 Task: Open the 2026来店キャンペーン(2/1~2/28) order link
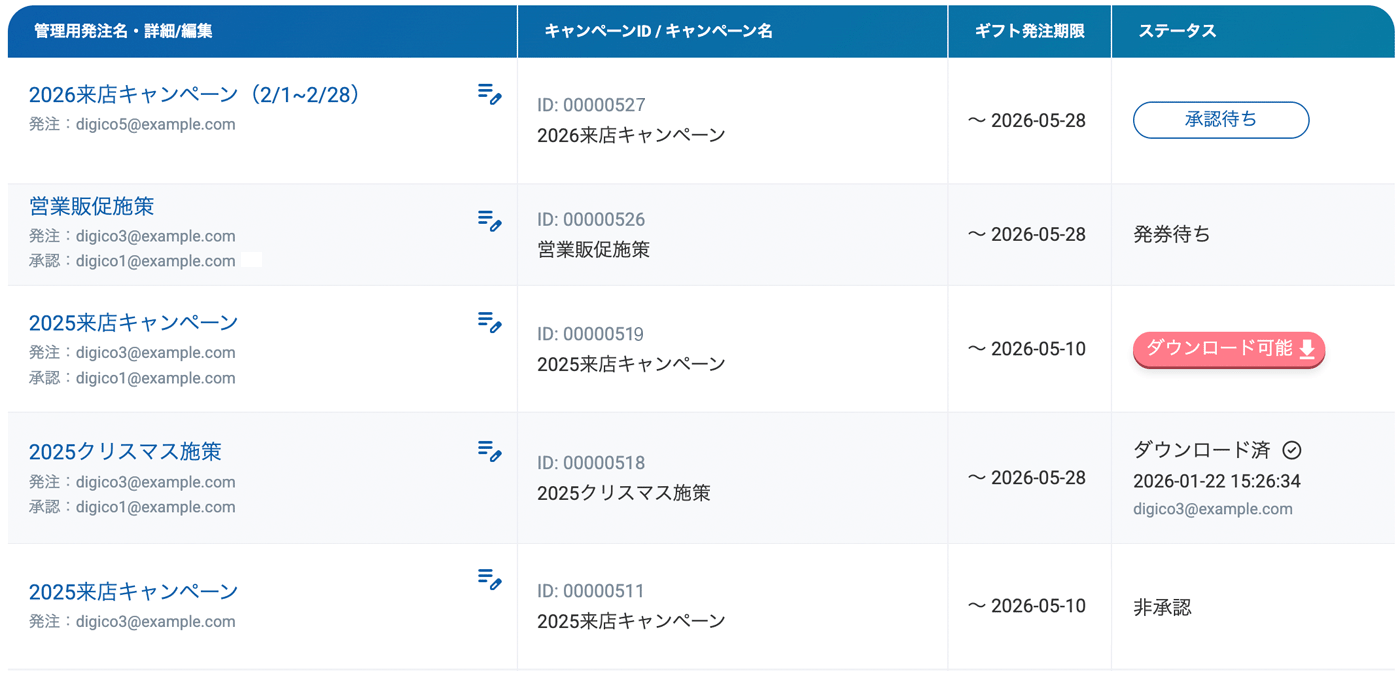tap(194, 95)
